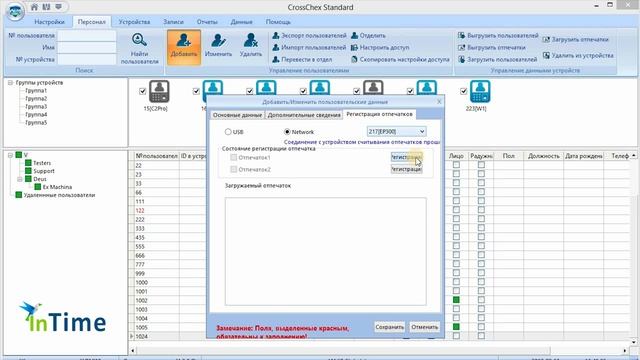640x360 pixels.
Task: Open the Помощь ribbon tab
Action: [278, 22]
